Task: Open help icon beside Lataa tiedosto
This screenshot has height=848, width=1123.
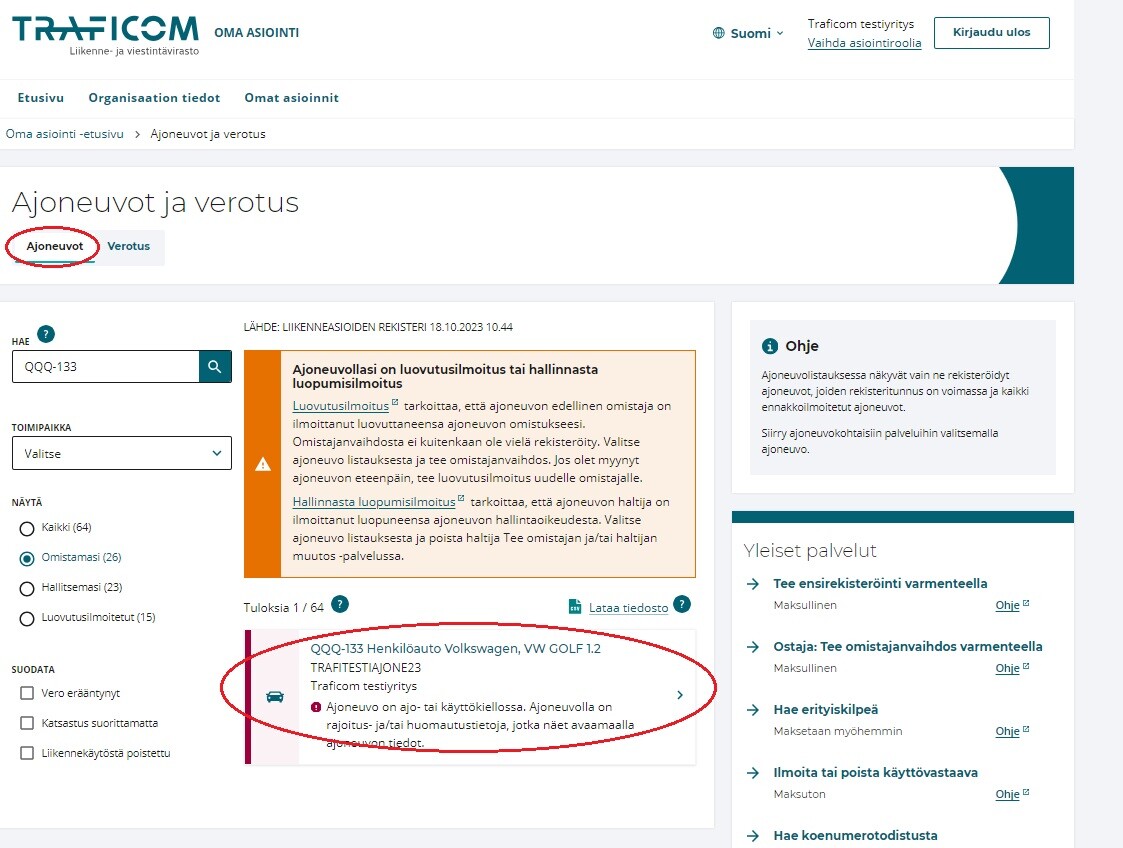Action: [683, 604]
